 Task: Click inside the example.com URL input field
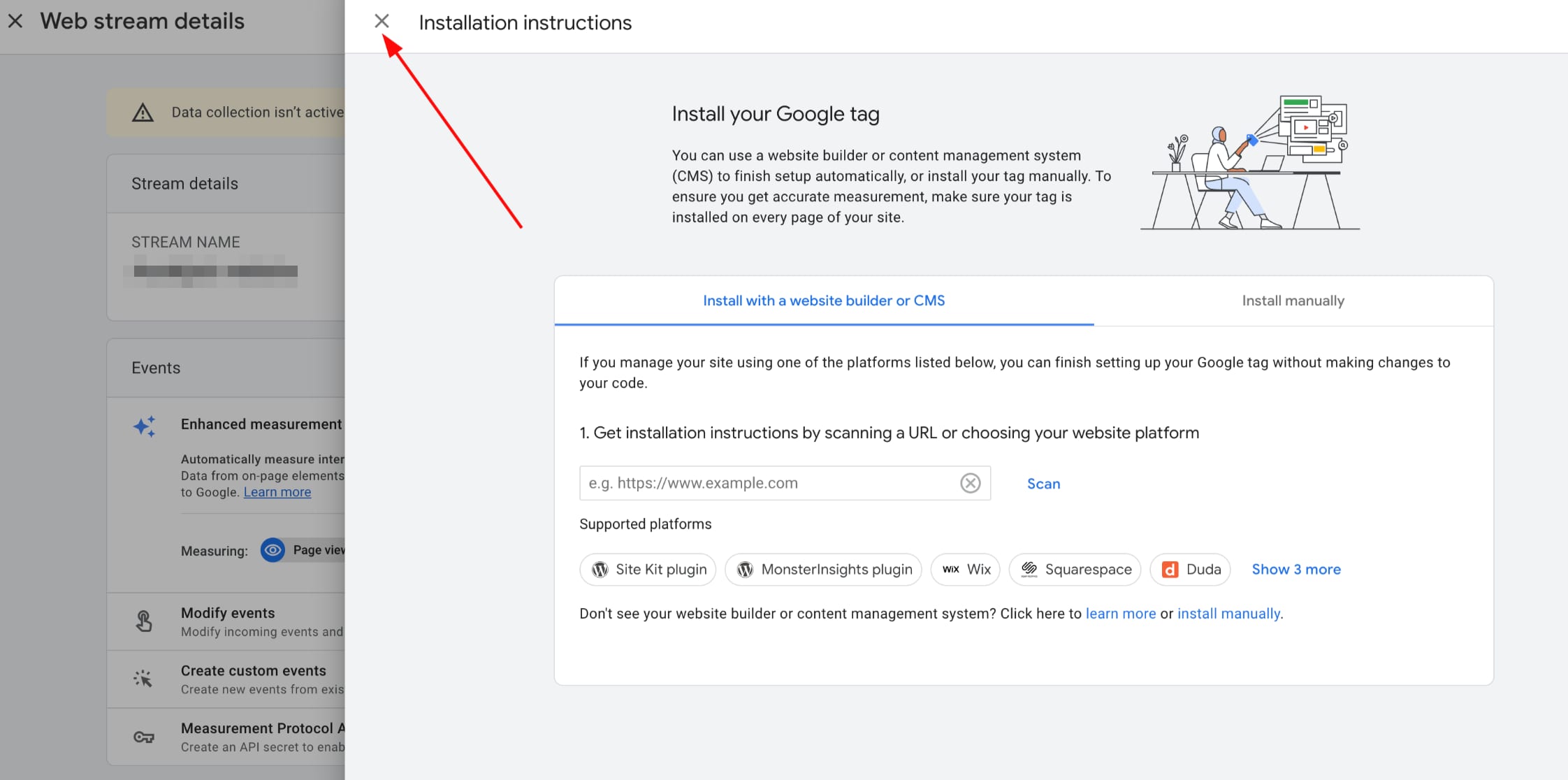click(769, 482)
